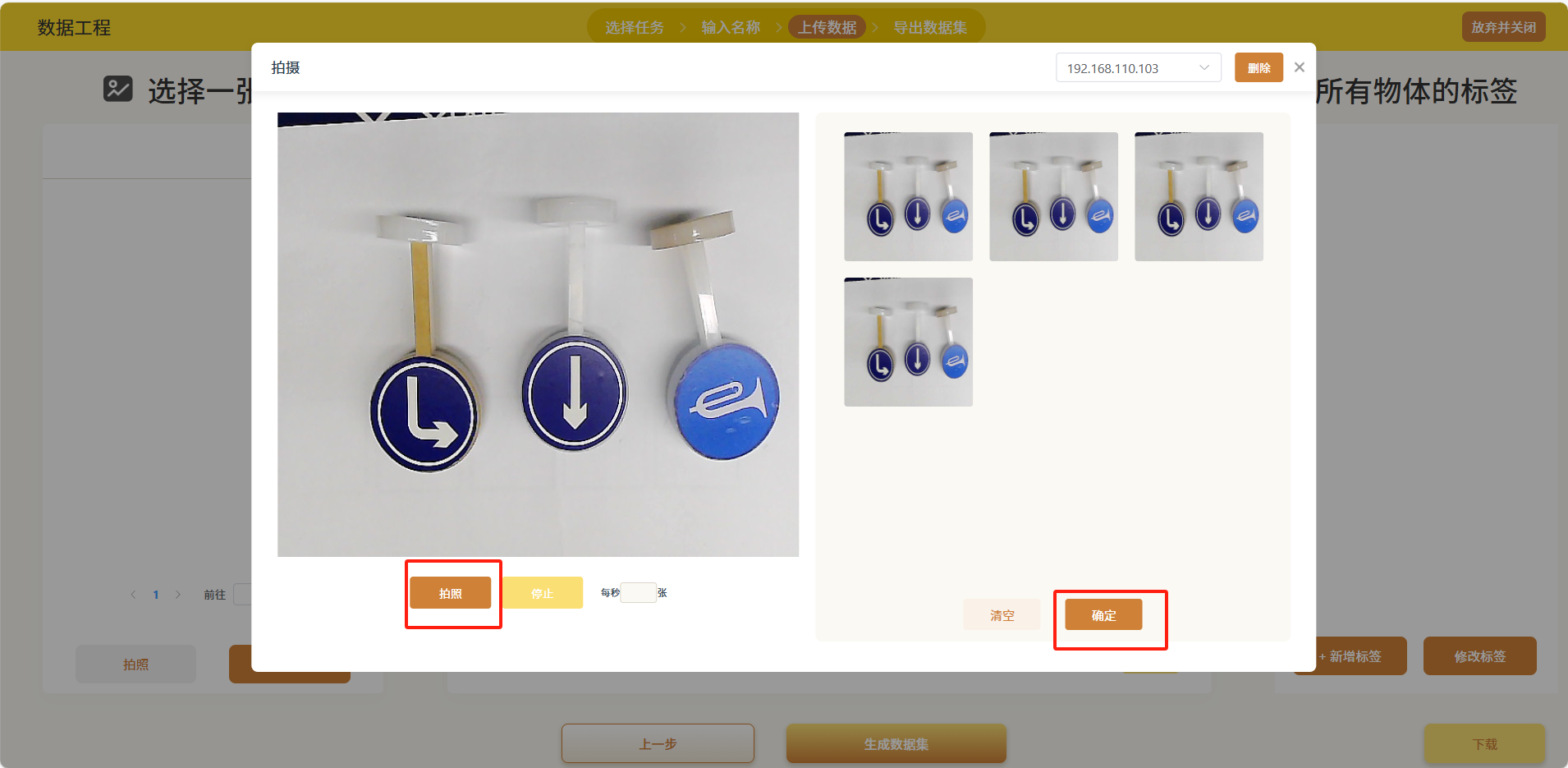
Task: Click the 上一步 previous step button
Action: (658, 743)
